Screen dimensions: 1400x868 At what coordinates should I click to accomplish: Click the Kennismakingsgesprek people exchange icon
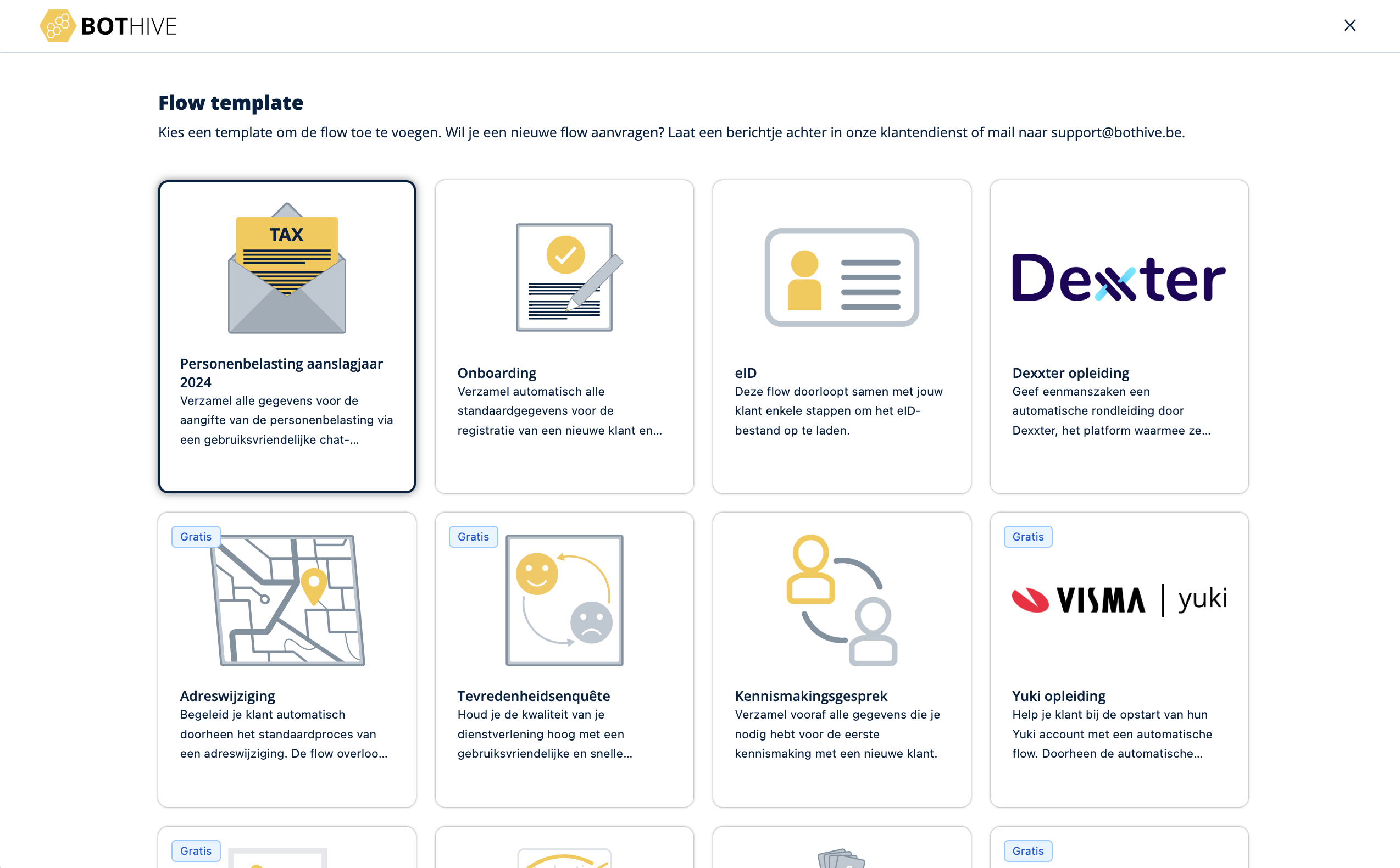pyautogui.click(x=841, y=600)
